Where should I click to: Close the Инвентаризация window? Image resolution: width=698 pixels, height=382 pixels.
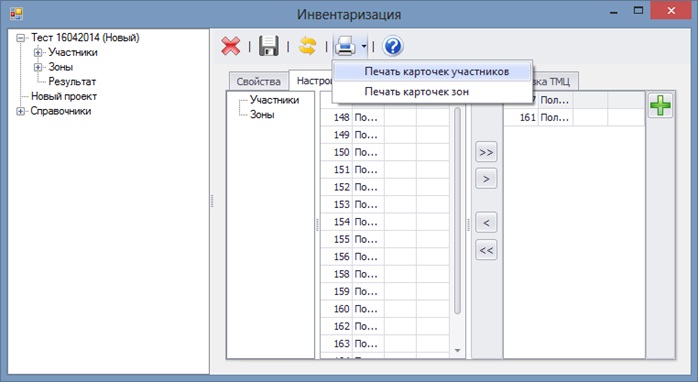tap(671, 11)
